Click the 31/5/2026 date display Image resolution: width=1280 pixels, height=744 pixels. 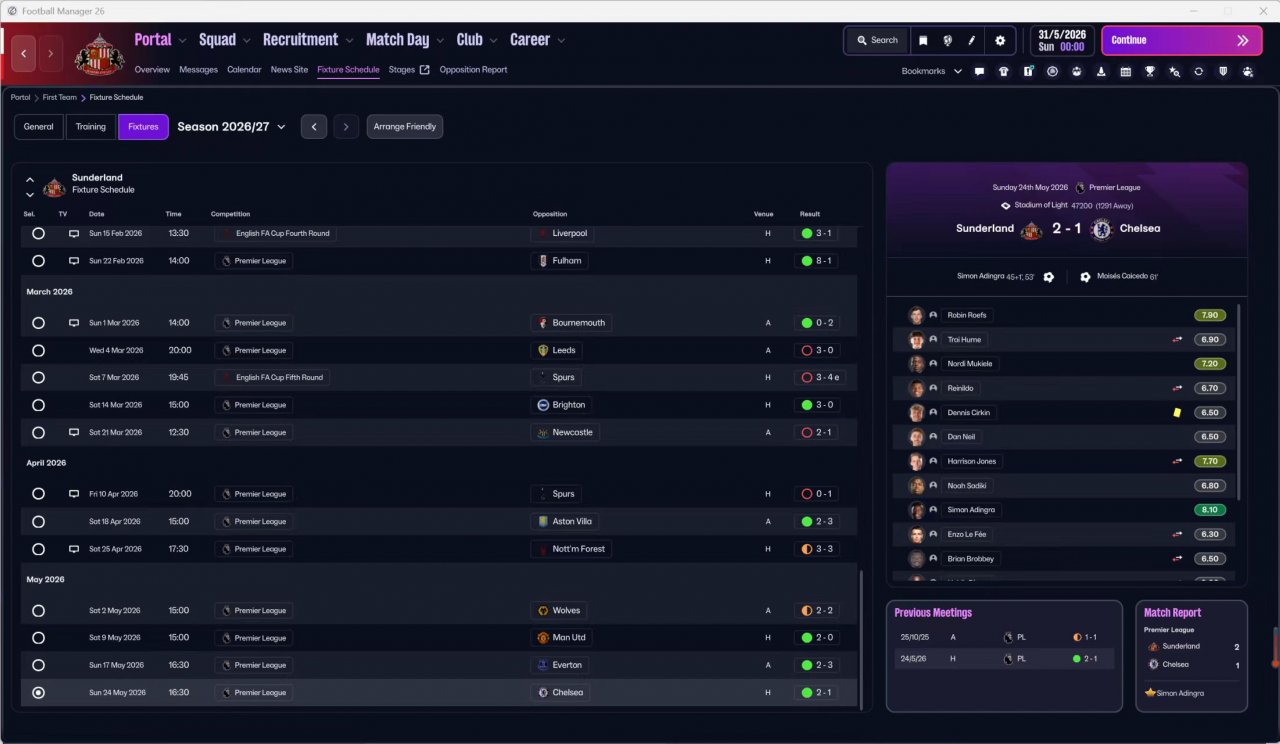[x=1062, y=40]
